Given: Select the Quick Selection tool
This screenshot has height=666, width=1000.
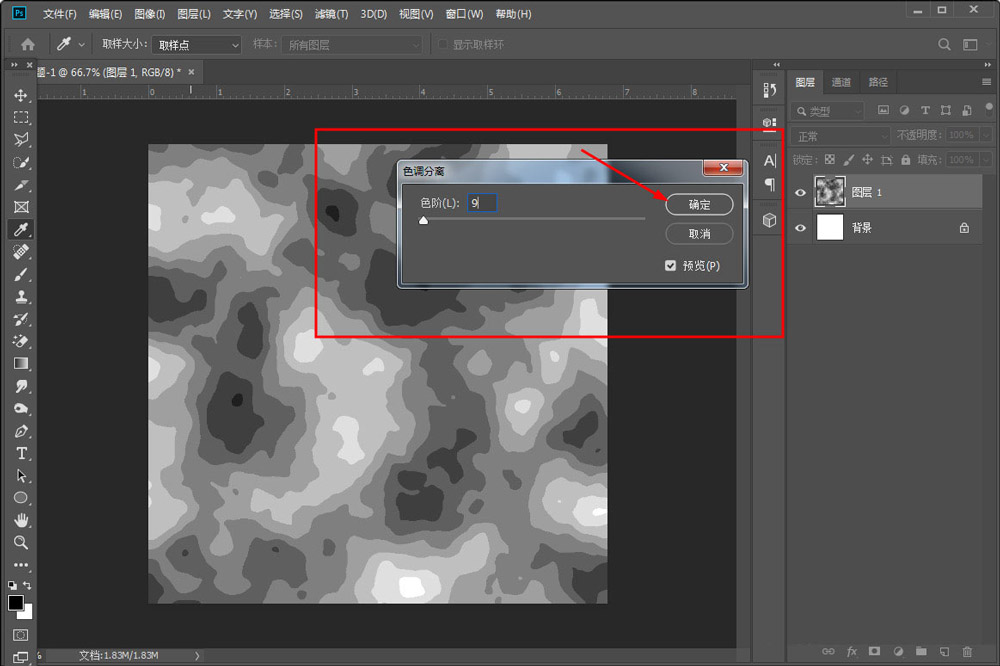Looking at the screenshot, I should (x=21, y=162).
